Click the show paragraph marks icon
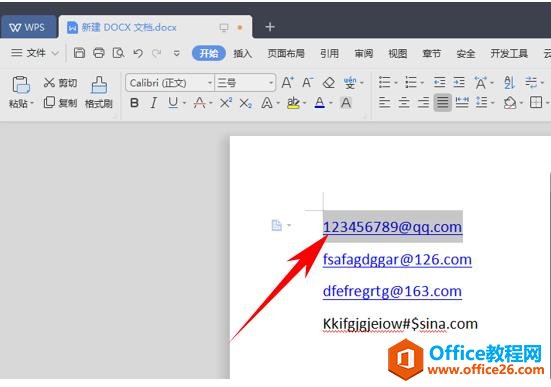 [531, 83]
